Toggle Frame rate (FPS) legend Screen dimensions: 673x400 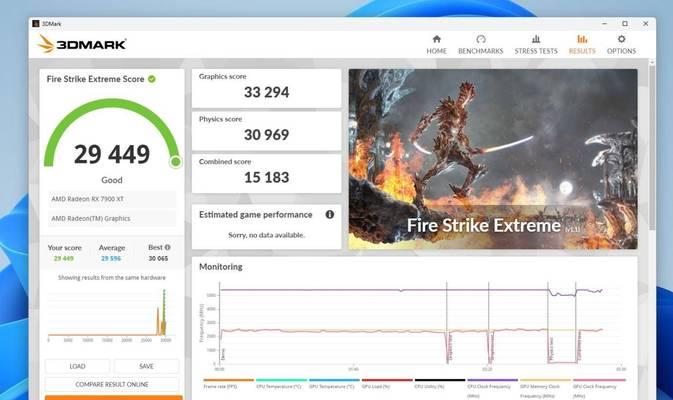pyautogui.click(x=228, y=384)
